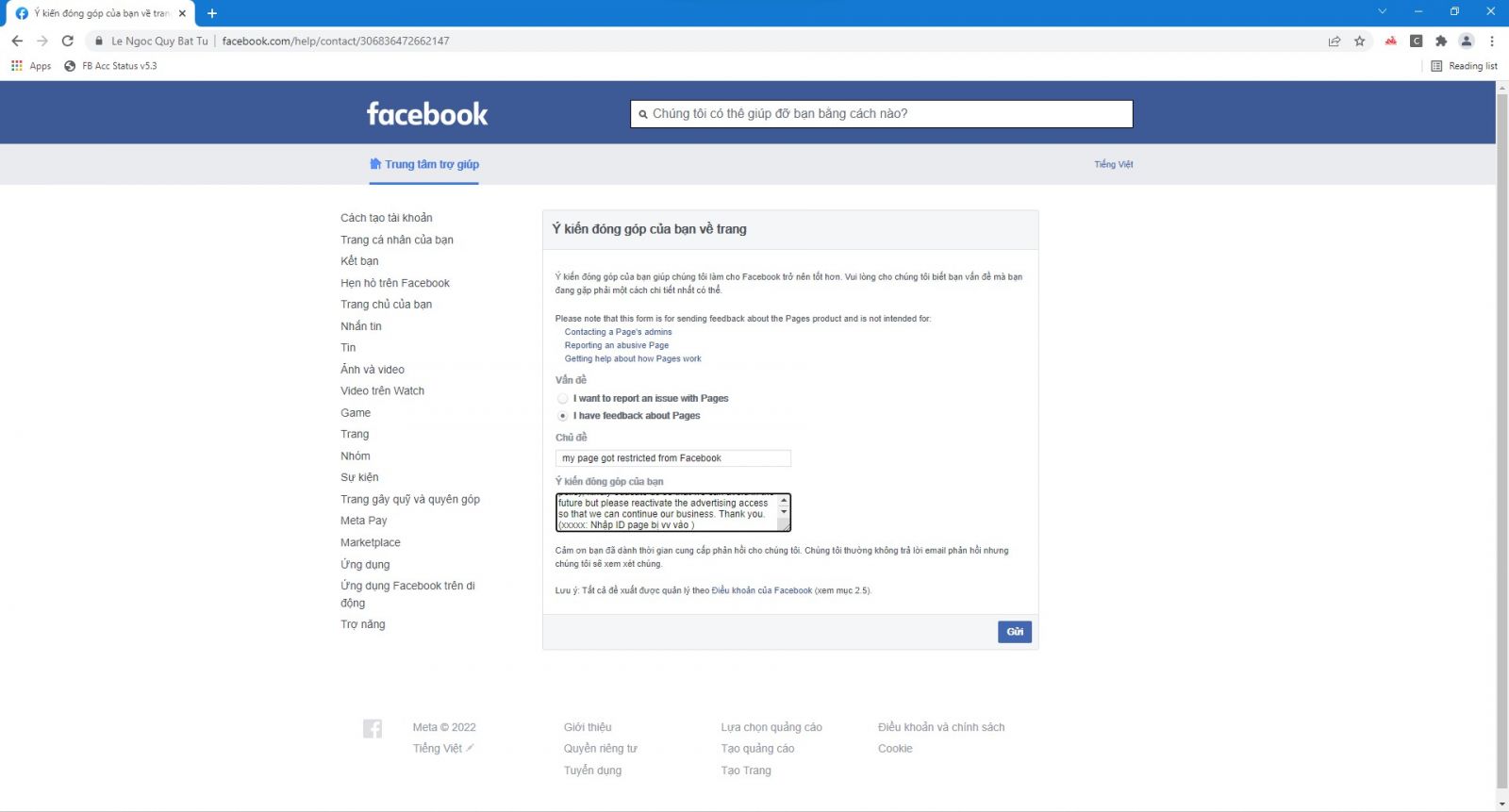
Task: Open the Trung tâm trợ giúp tab
Action: pos(424,164)
